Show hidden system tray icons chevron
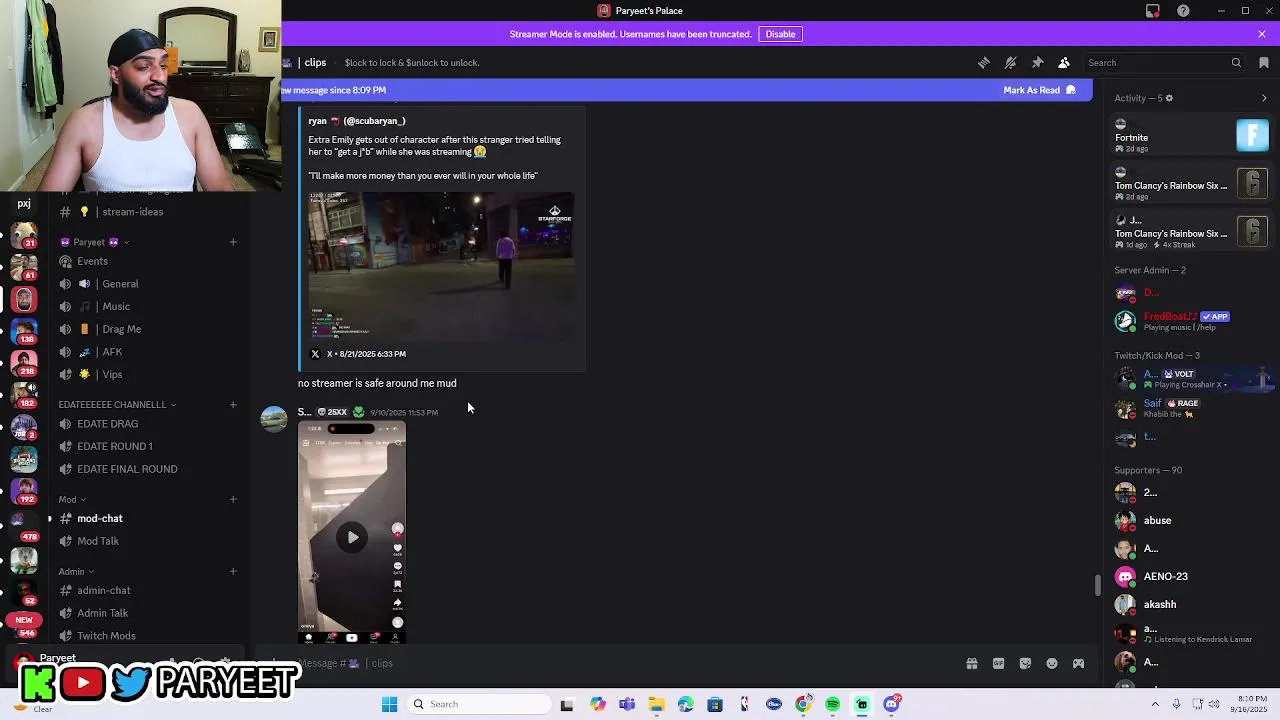The image size is (1280, 720). point(1155,704)
